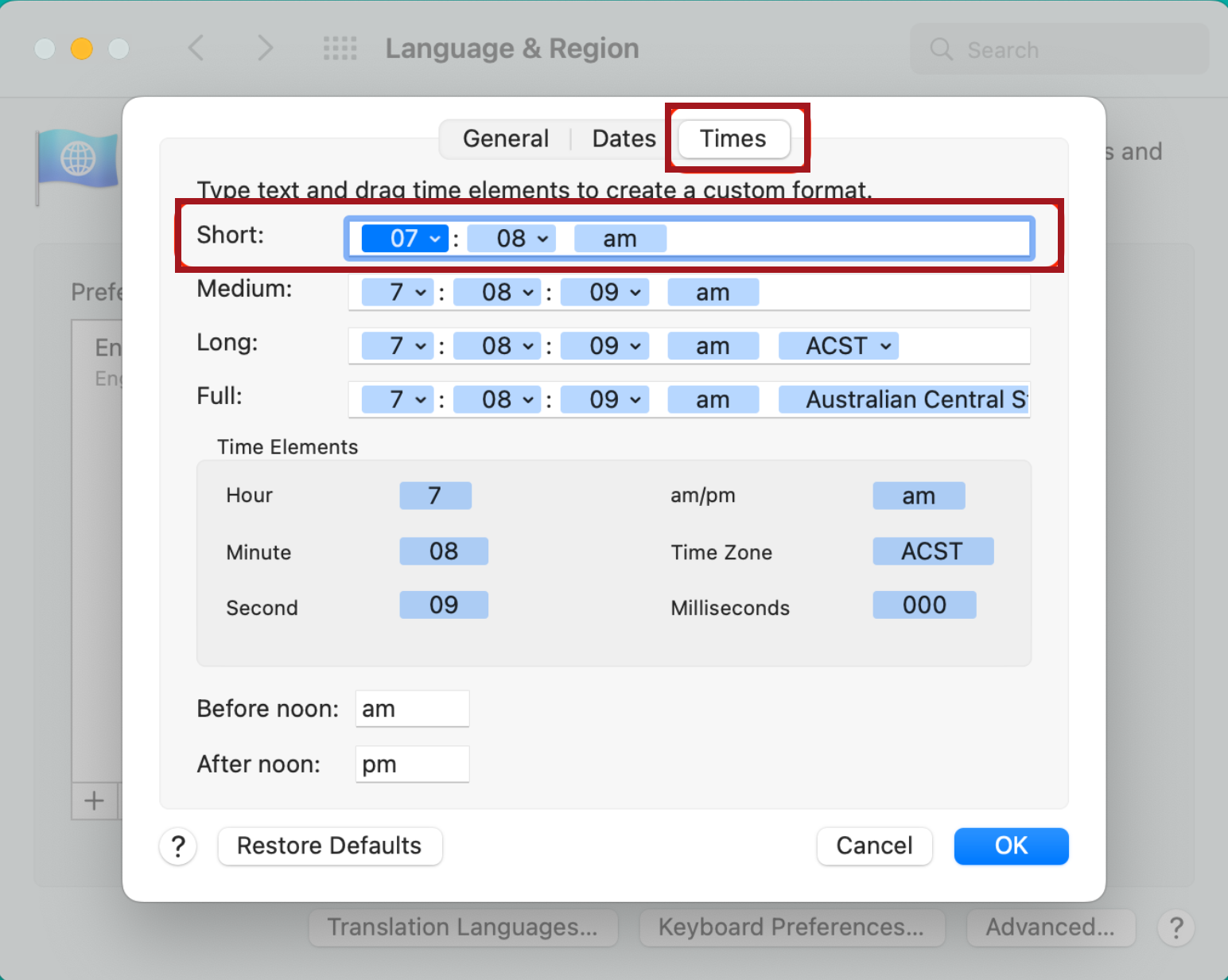This screenshot has width=1228, height=980.
Task: Select the Minute element token 08
Action: coord(444,551)
